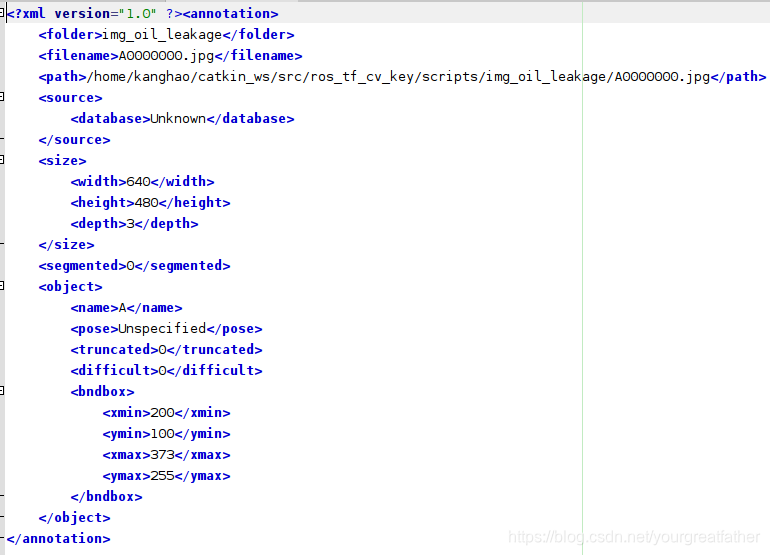Screen dimensions: 770x555
Task: Click the ymax value 255
Action: (x=163, y=476)
